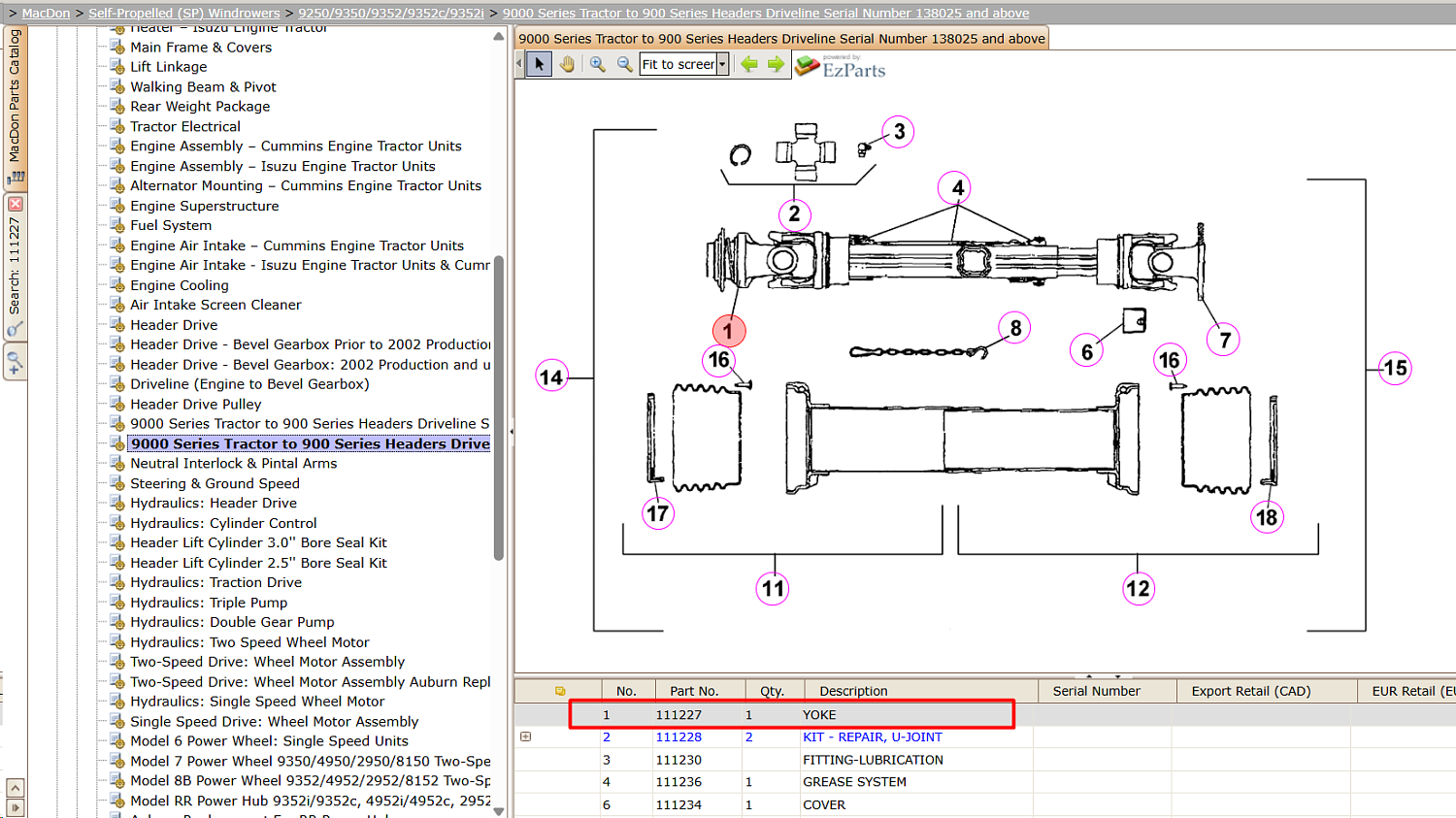This screenshot has height=818, width=1456.
Task: Click callout 12 on the diagram
Action: (x=1138, y=588)
